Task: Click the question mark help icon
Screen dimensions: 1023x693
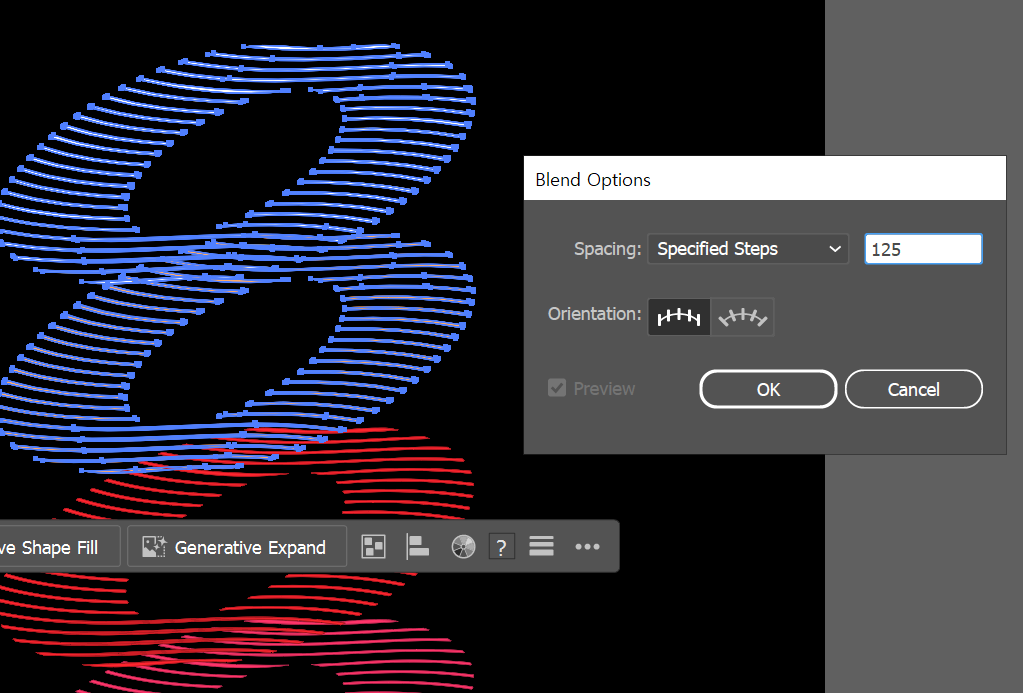Action: (501, 547)
